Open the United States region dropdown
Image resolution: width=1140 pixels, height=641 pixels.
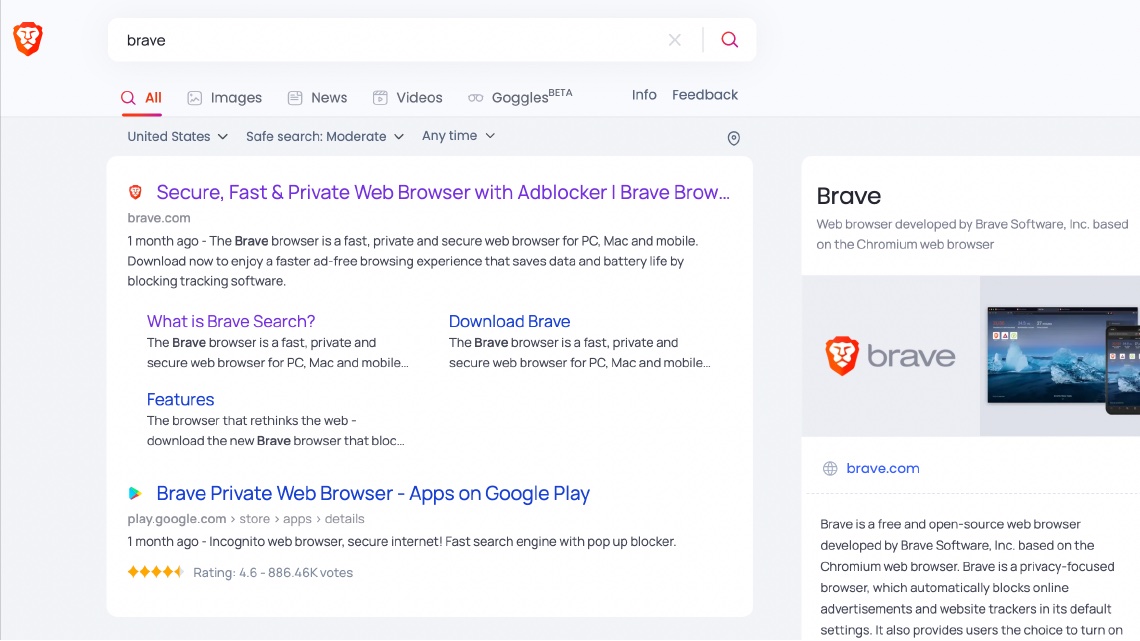pos(176,136)
